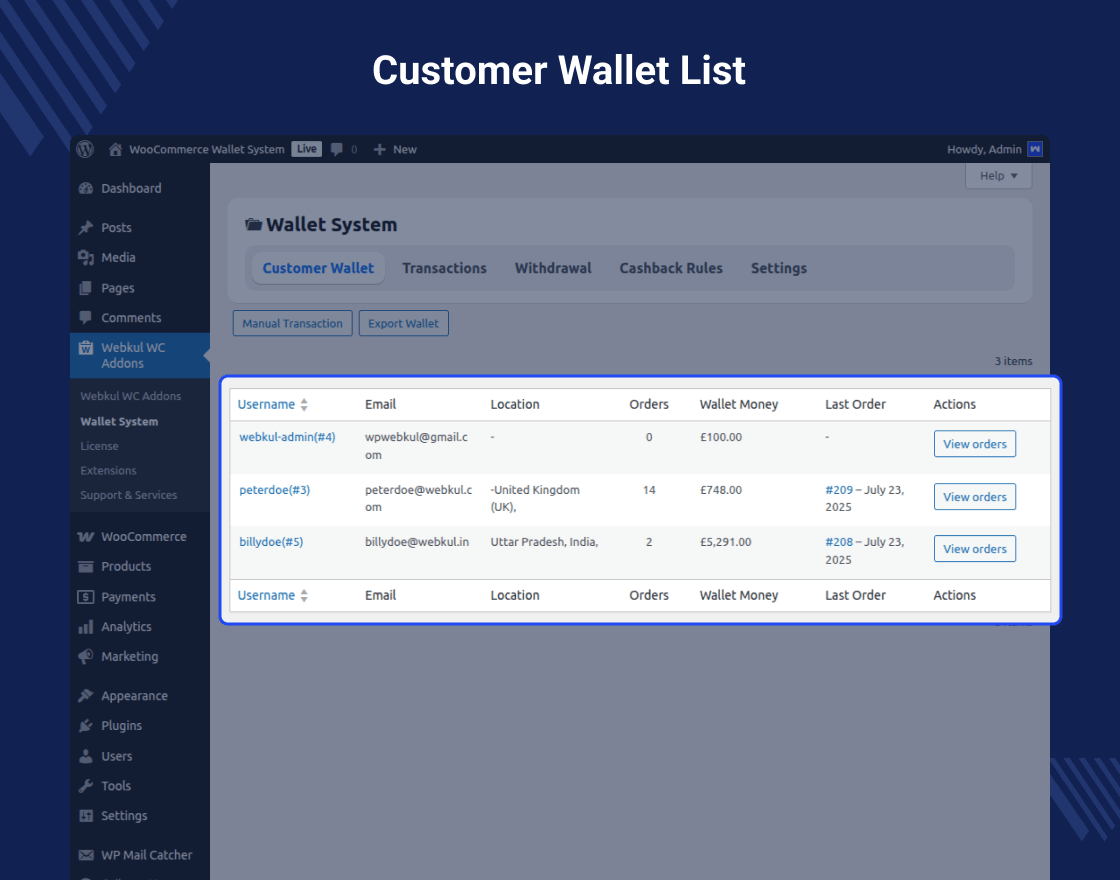Open webkul-admin(#4) user link
Image resolution: width=1120 pixels, height=880 pixels.
tap(287, 437)
